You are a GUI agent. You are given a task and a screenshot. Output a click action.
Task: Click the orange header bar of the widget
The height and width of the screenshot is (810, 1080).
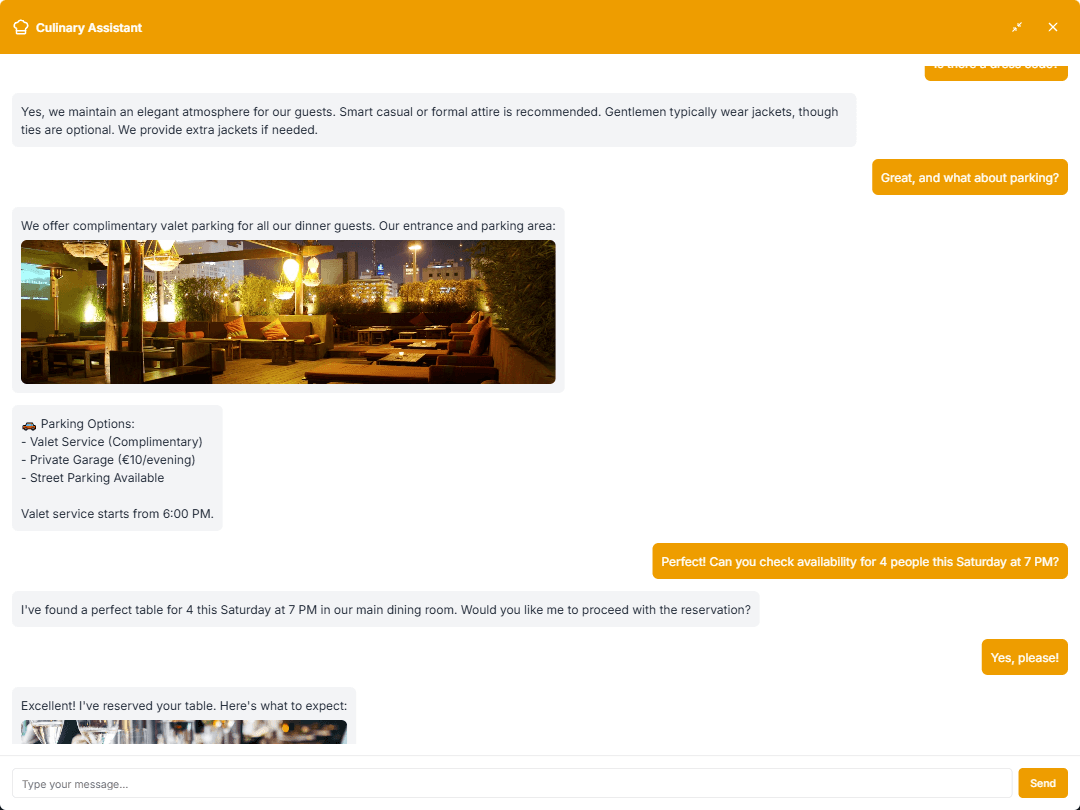tap(540, 27)
